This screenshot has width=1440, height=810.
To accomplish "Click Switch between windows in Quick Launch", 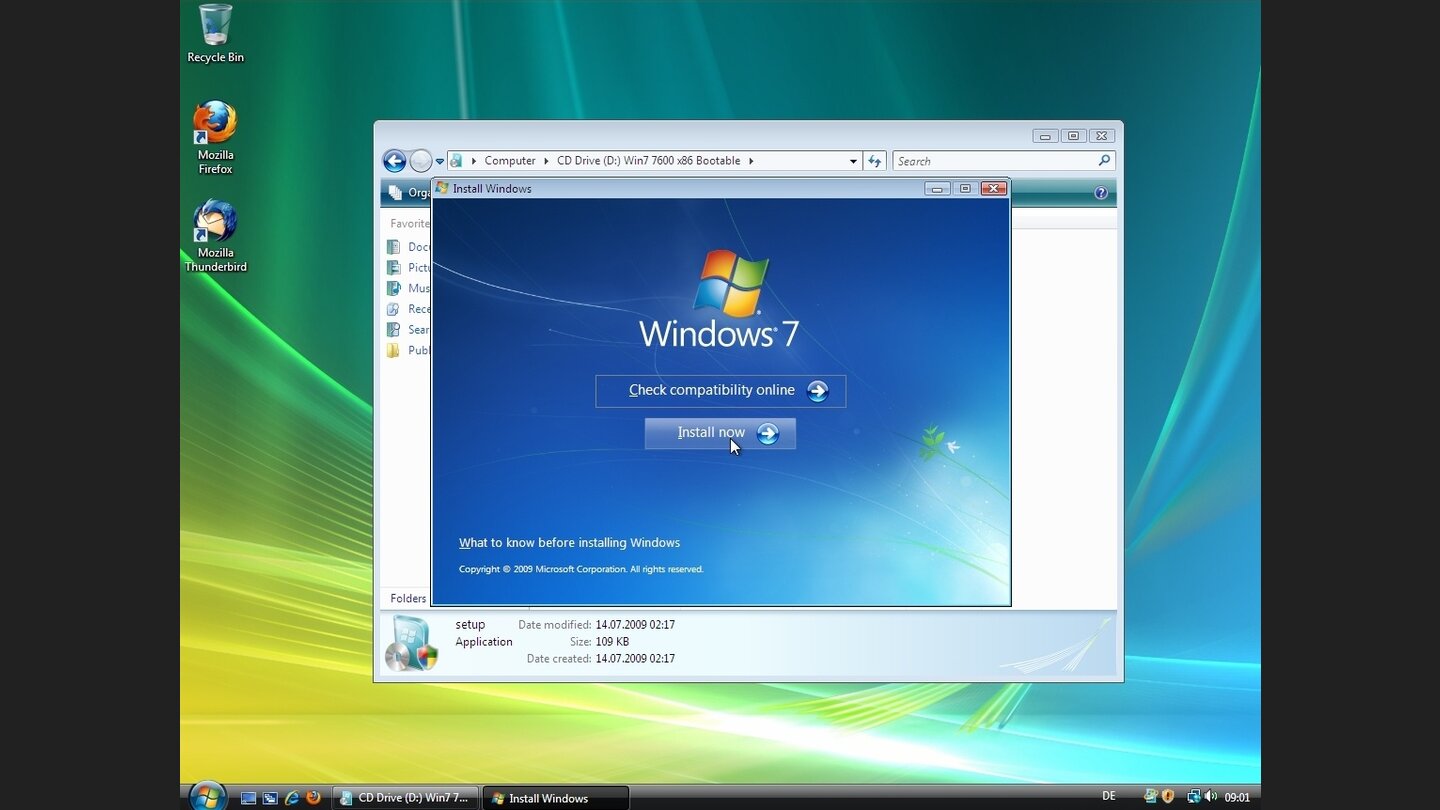I will click(270, 798).
